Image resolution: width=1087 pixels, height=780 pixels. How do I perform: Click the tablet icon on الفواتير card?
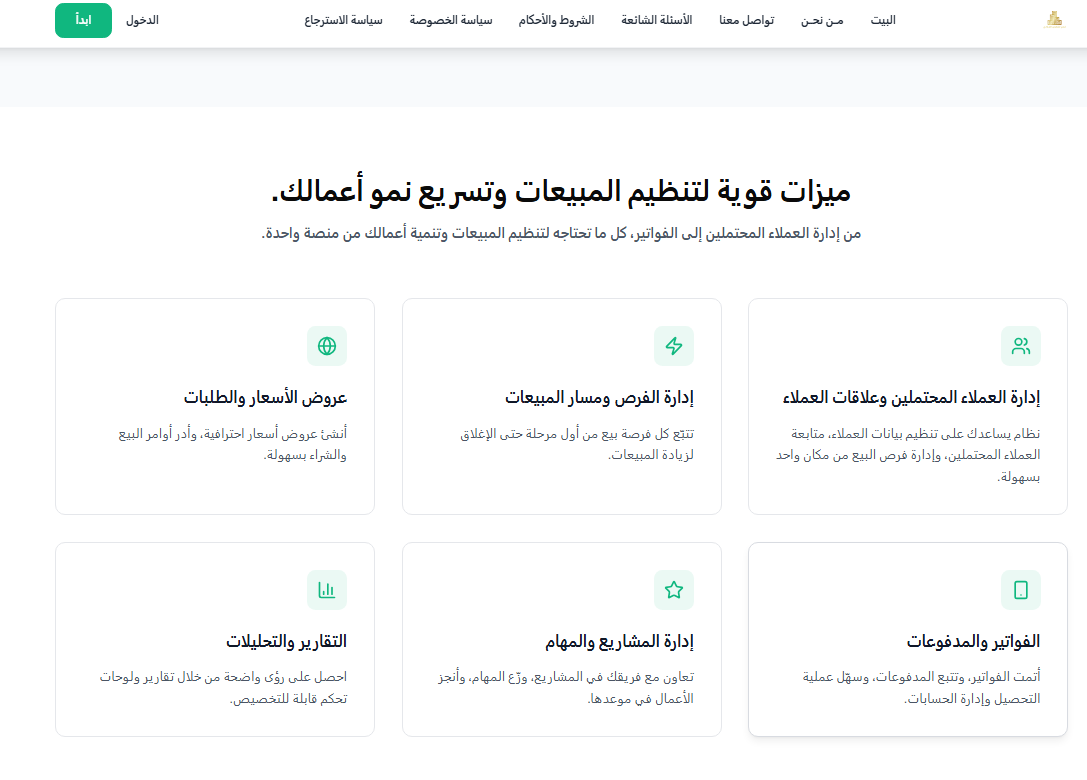[x=1020, y=590]
